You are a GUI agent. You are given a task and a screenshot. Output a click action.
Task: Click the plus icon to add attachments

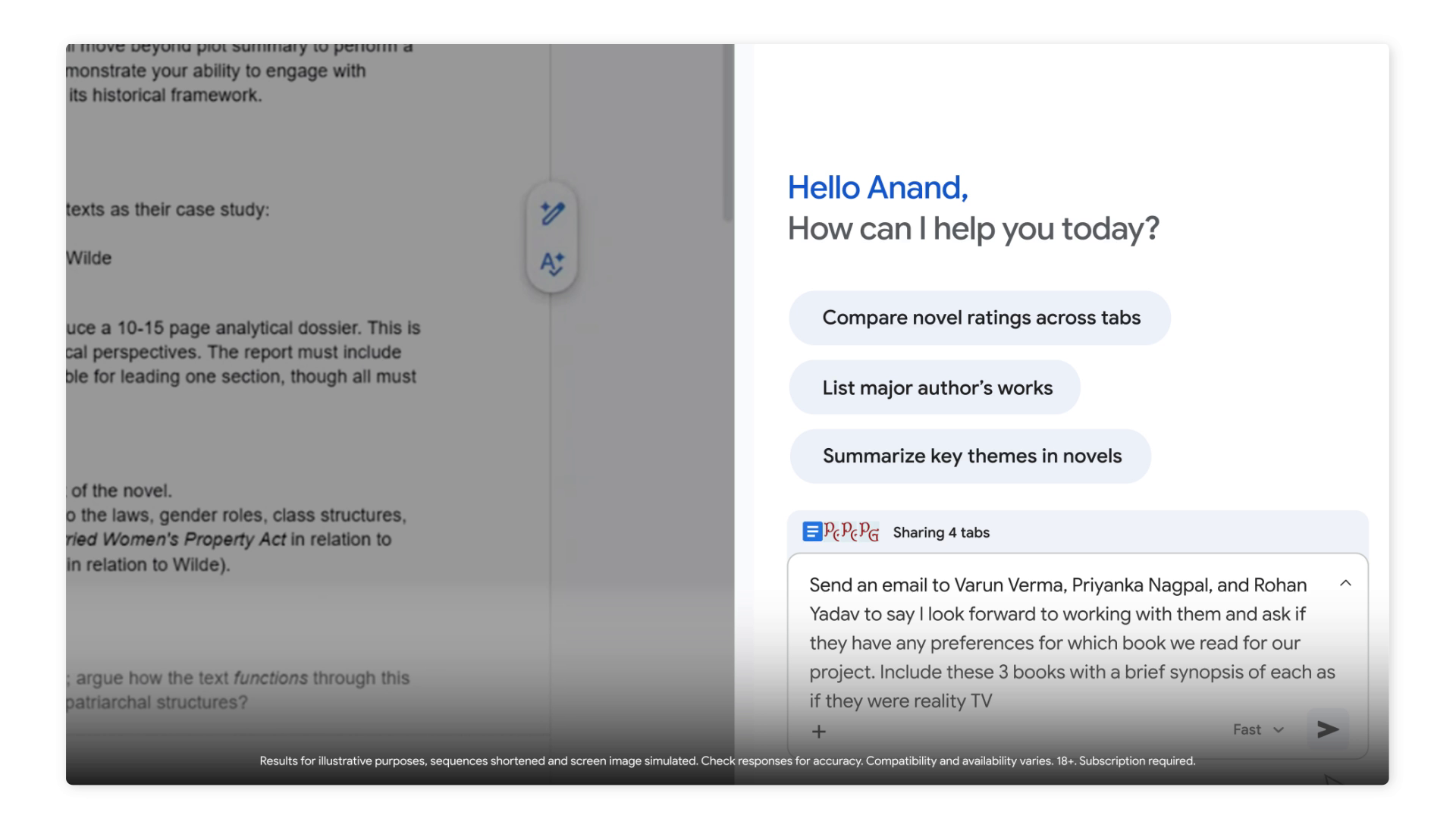tap(818, 732)
